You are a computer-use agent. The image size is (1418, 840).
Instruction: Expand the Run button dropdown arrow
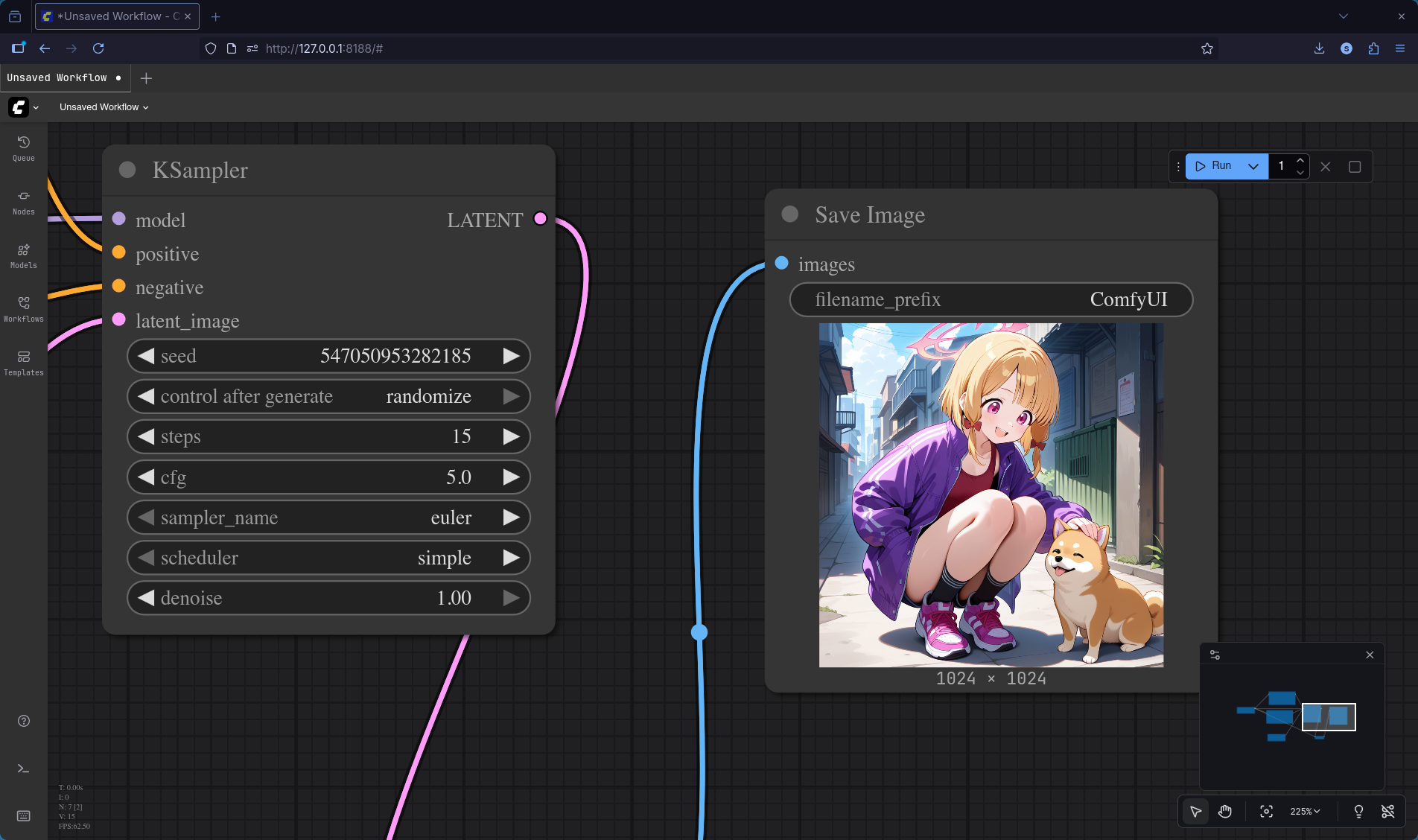point(1253,166)
